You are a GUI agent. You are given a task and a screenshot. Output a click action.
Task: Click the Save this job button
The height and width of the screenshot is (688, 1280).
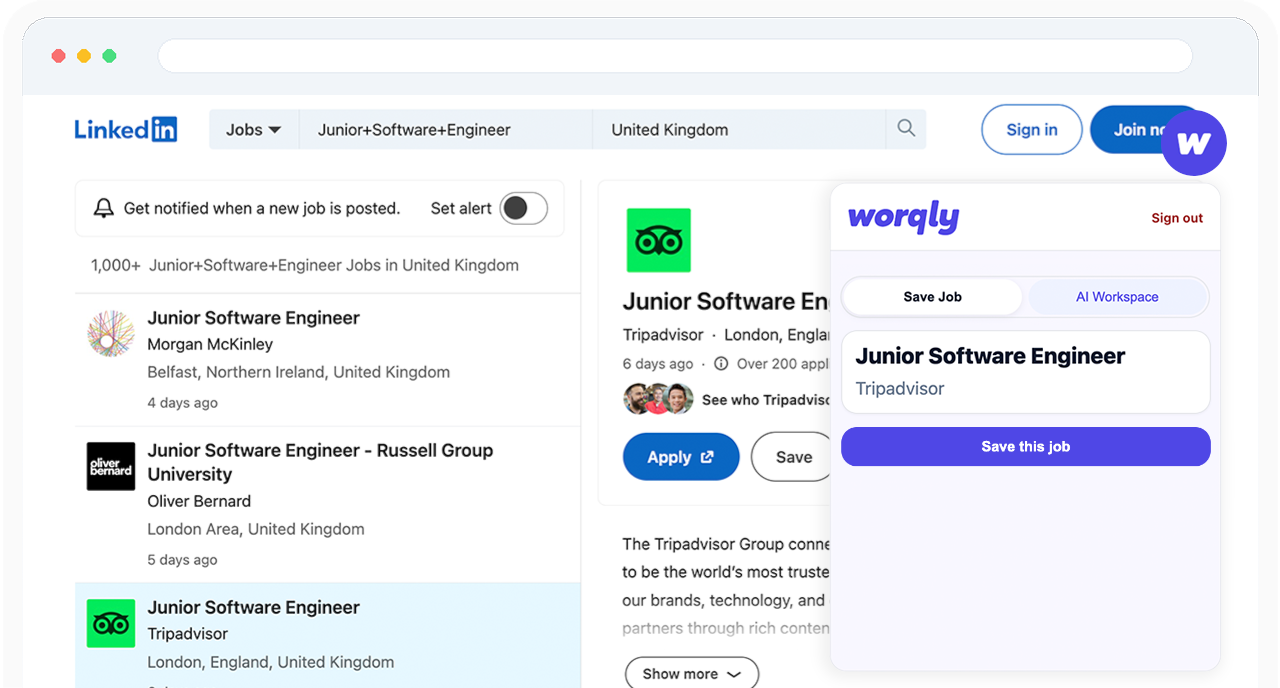point(1026,447)
